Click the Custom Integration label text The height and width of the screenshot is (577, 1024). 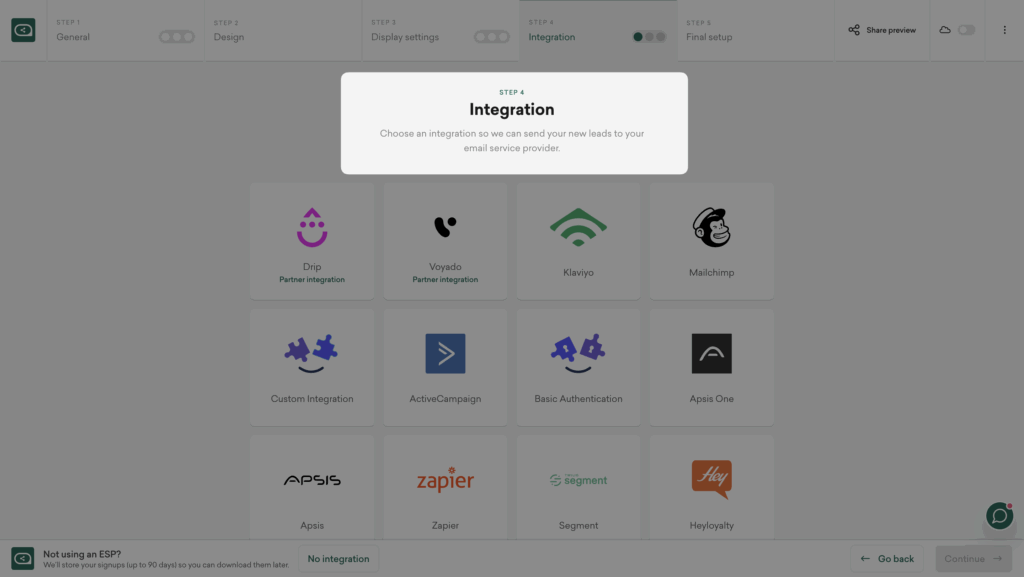(x=312, y=399)
